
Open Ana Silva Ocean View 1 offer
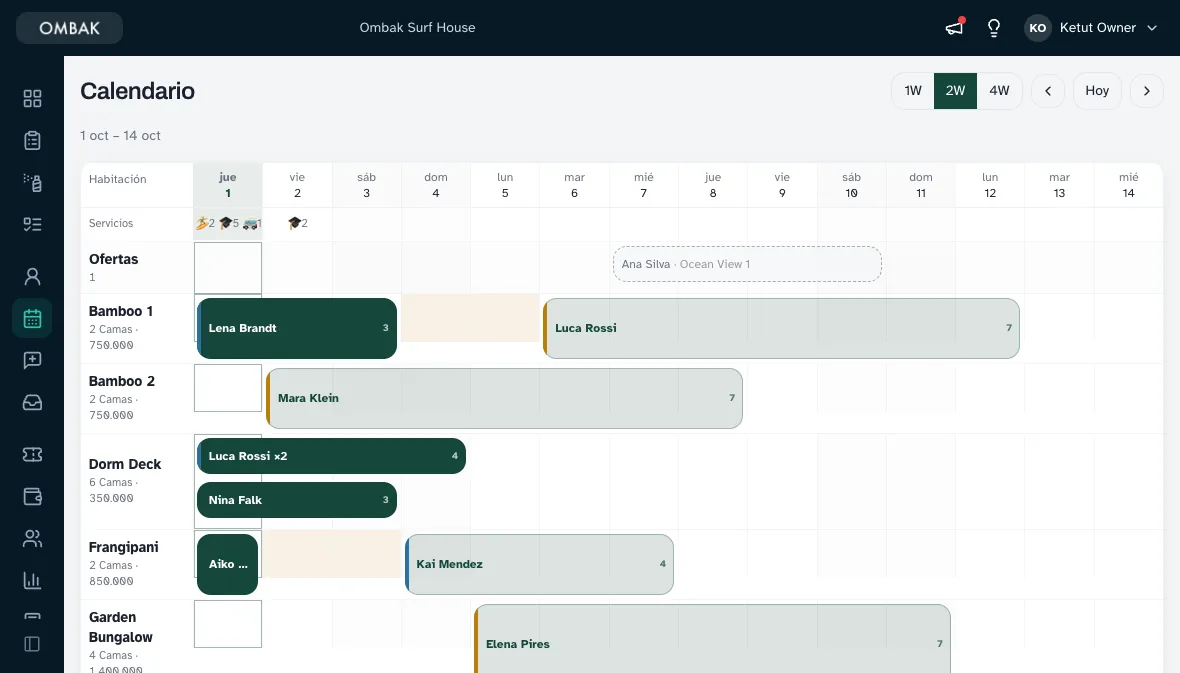click(x=747, y=264)
